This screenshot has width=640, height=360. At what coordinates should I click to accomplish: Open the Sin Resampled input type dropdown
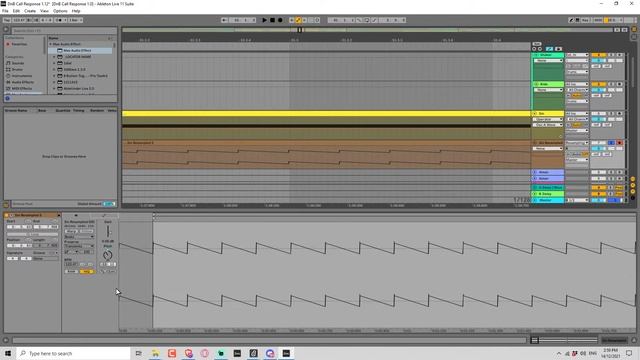click(577, 143)
